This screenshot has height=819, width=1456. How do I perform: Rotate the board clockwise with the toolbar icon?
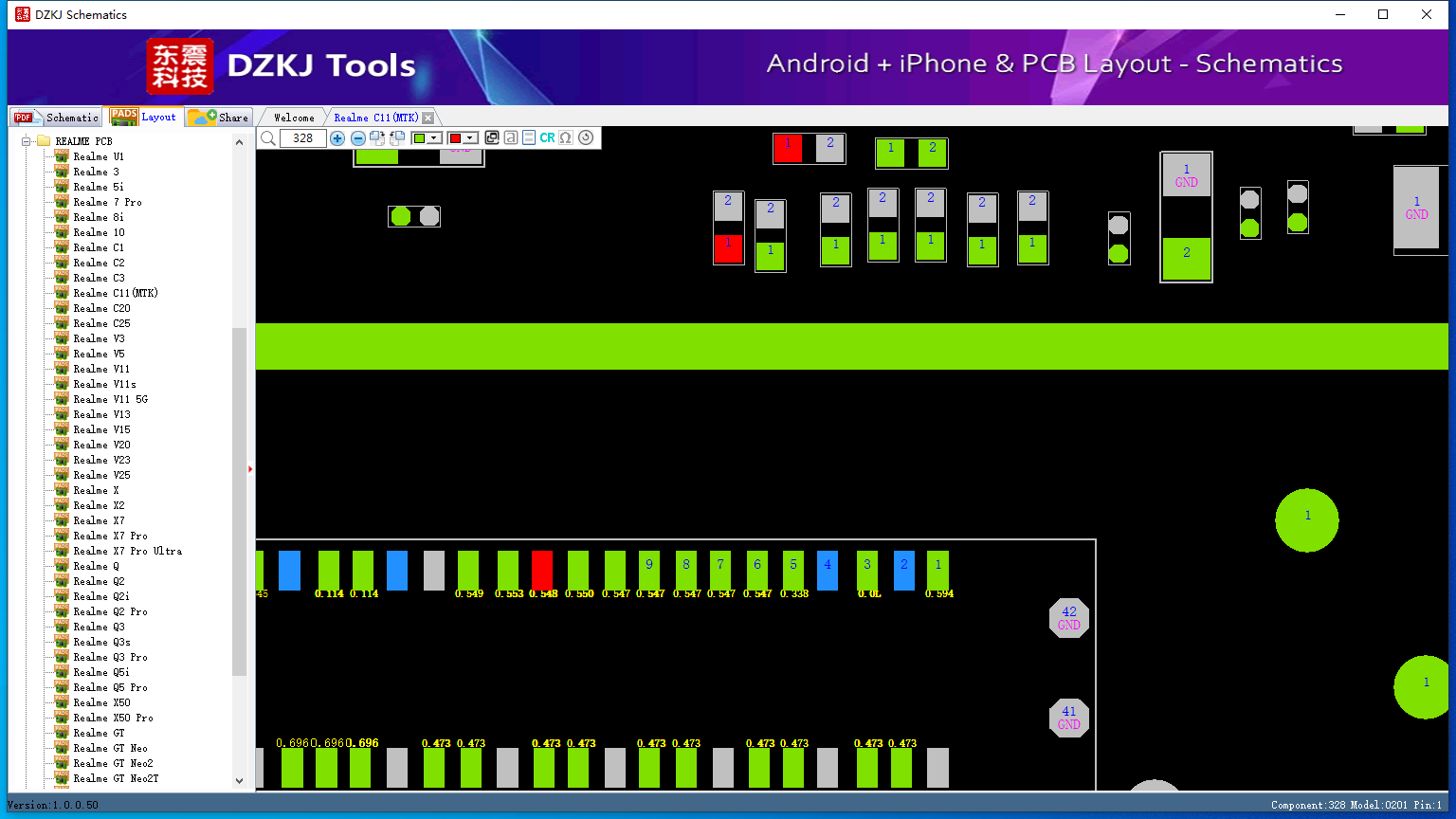point(377,137)
